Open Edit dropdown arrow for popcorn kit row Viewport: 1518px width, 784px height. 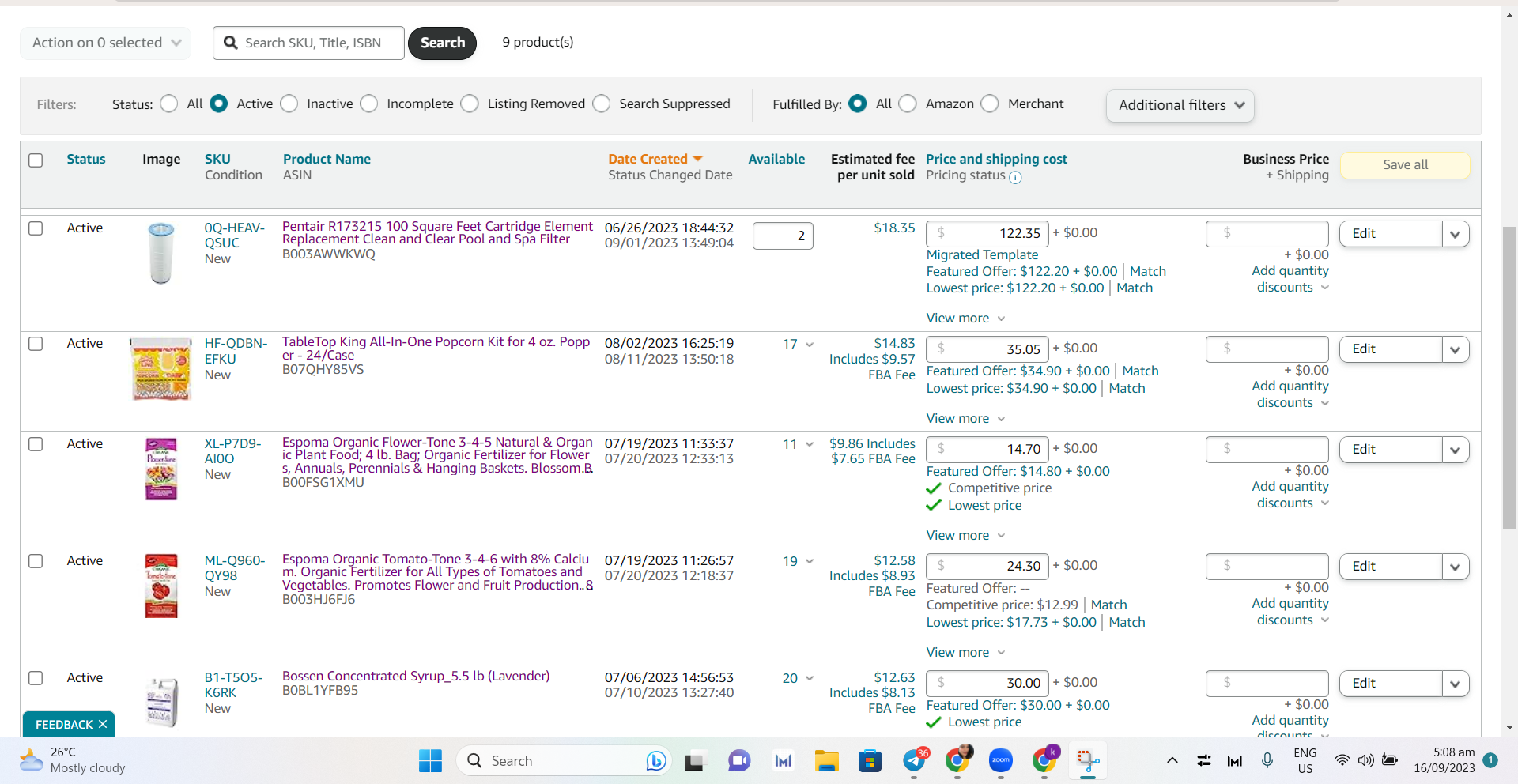(1456, 349)
